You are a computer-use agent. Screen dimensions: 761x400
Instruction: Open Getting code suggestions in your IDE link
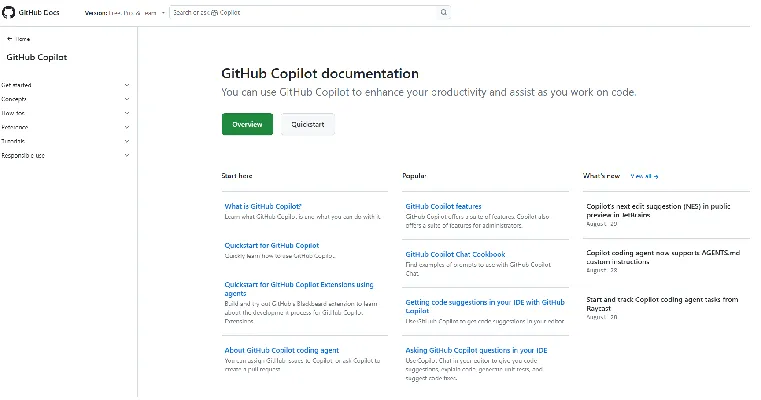pos(485,306)
